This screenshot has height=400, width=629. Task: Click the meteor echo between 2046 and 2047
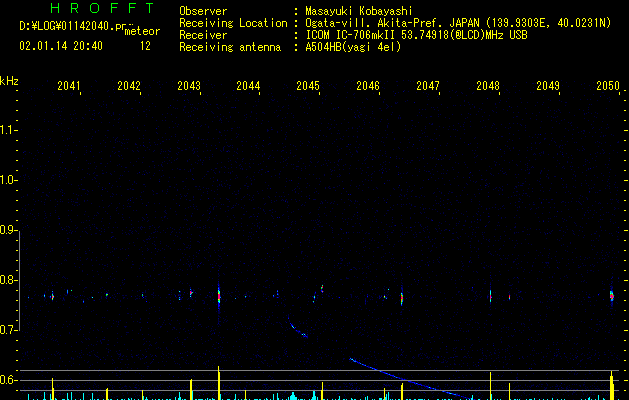click(402, 298)
